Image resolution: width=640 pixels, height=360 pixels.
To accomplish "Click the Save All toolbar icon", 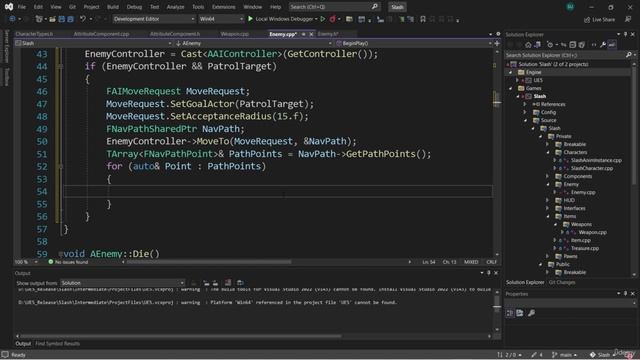I will click(x=71, y=19).
